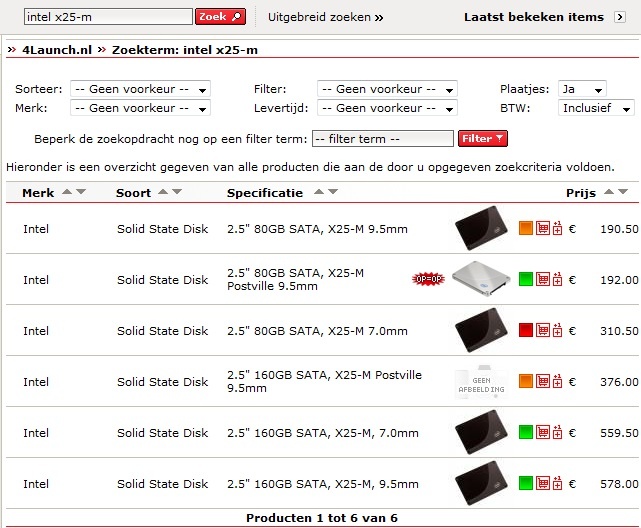Click 2.5" 80GB SATA, X25-M 7.0mm text
This screenshot has height=528, width=641.
tap(317, 331)
